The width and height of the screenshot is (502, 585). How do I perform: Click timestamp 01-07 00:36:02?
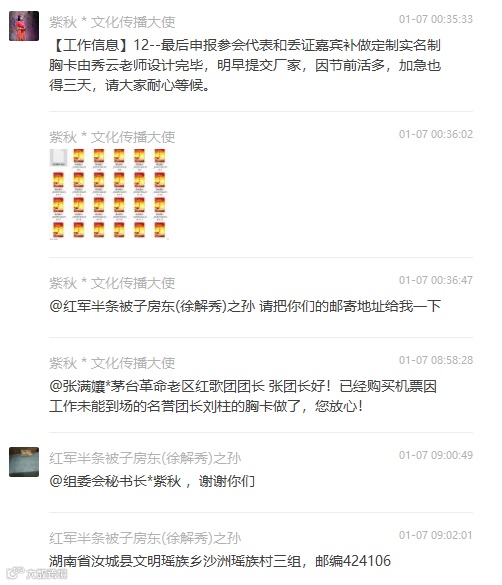pos(436,134)
